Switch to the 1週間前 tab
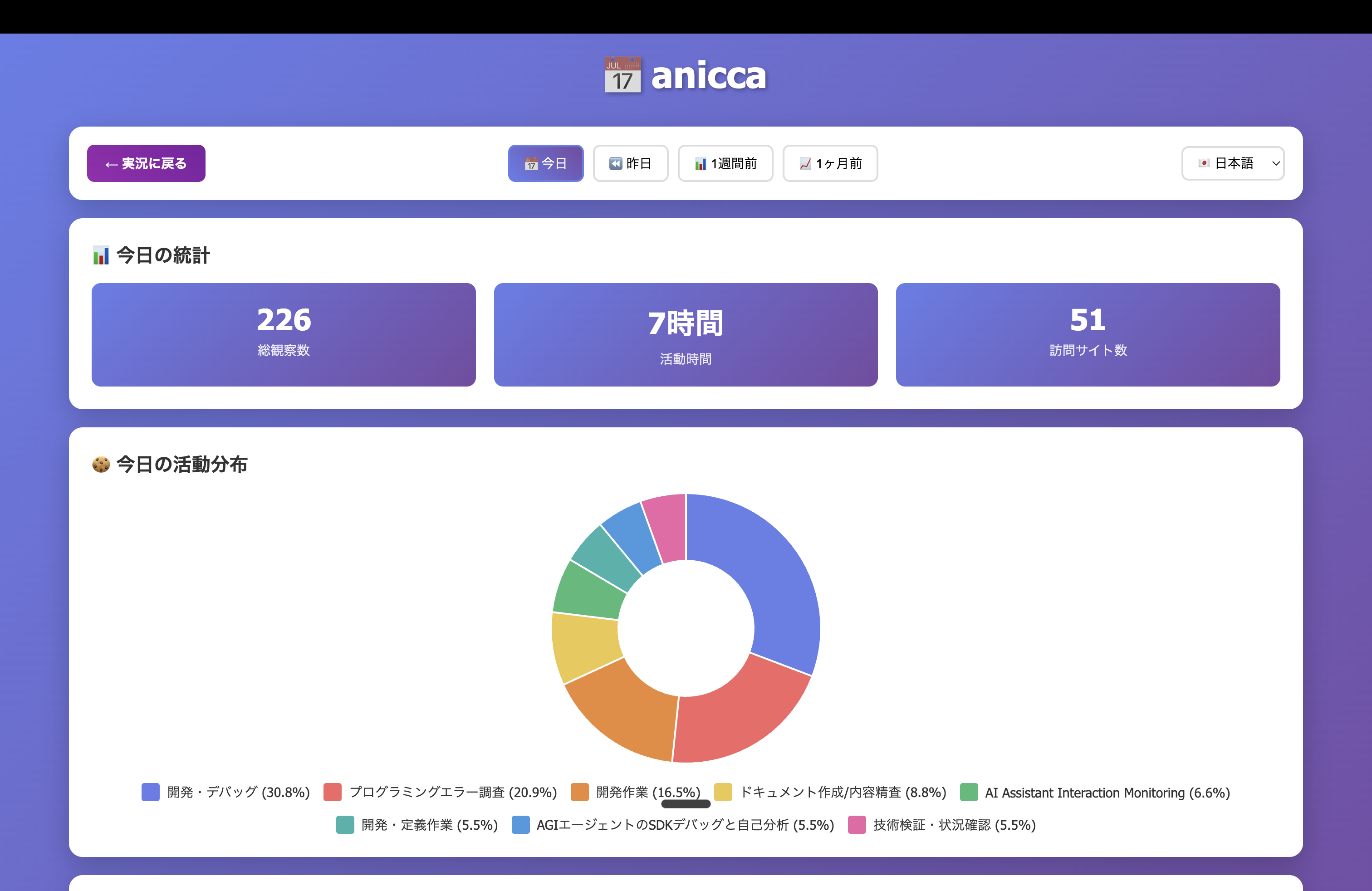This screenshot has width=1372, height=891. click(x=725, y=164)
